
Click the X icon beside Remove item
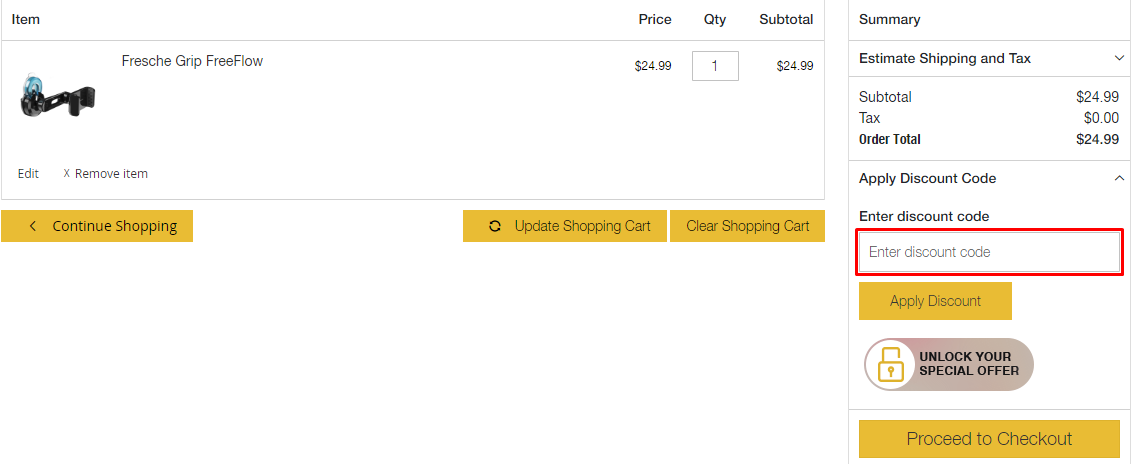click(x=66, y=173)
